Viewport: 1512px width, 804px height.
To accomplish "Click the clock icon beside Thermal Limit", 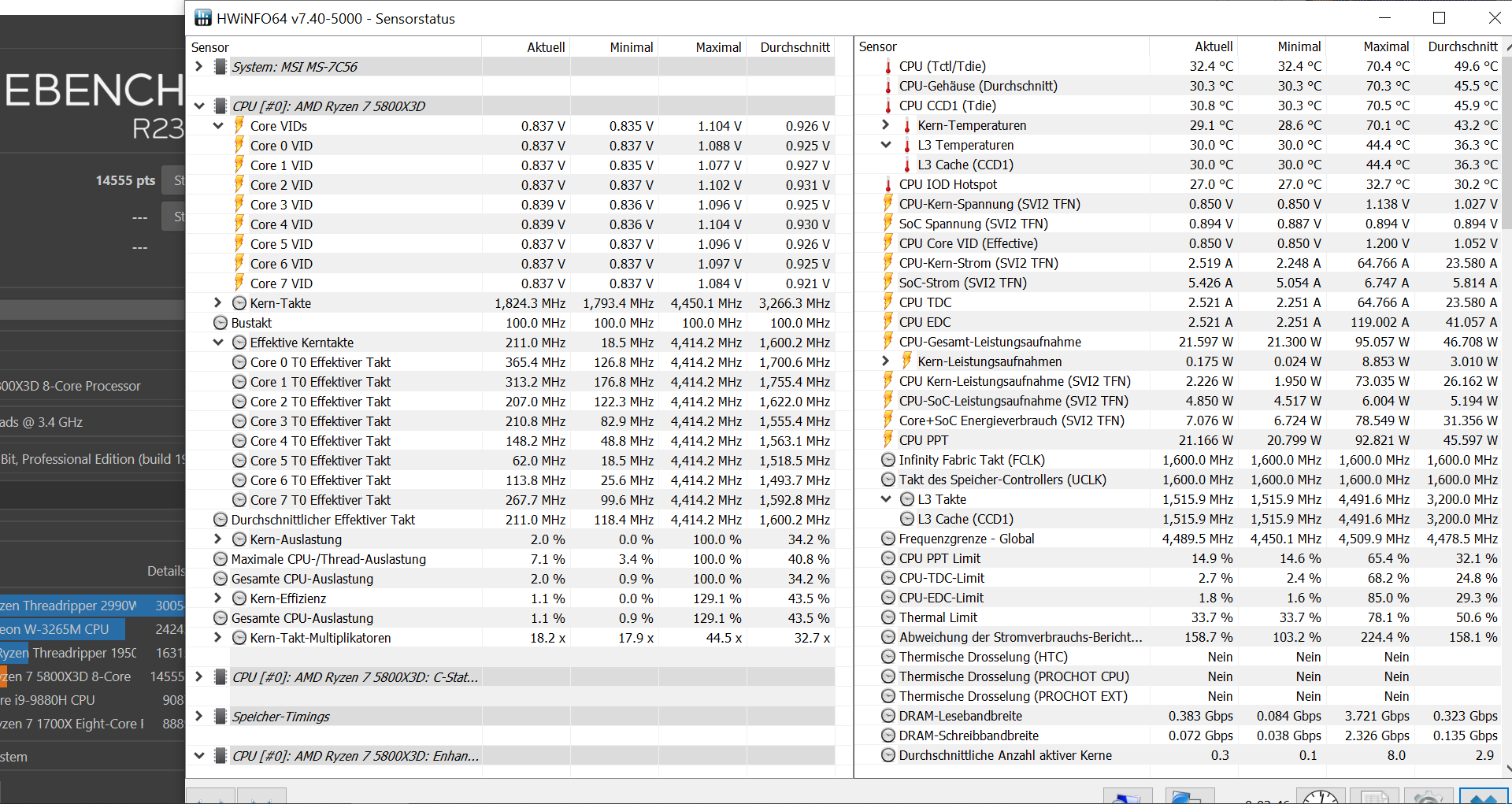I will click(x=888, y=617).
